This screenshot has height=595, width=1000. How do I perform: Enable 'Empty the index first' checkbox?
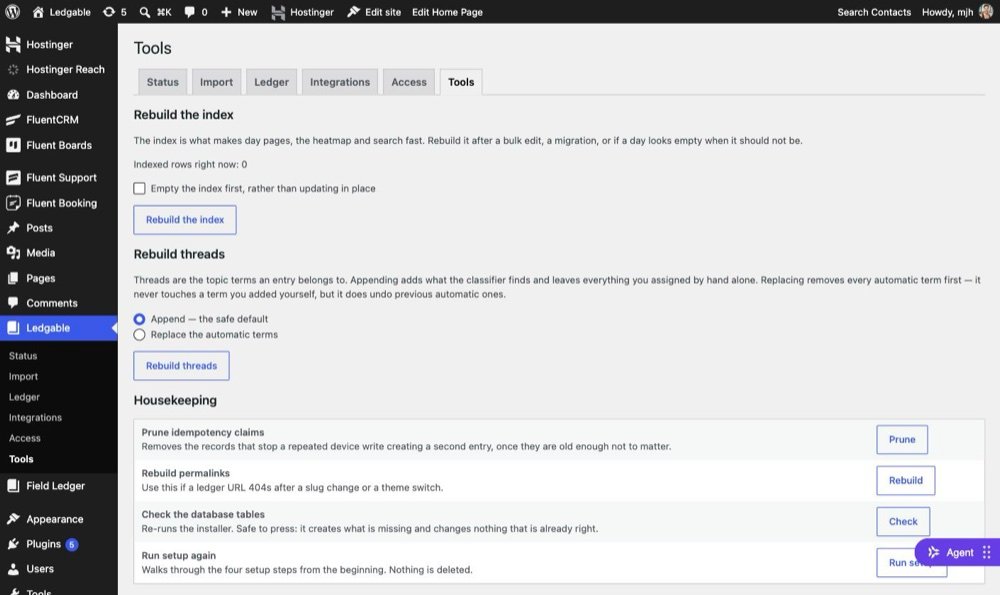[139, 188]
